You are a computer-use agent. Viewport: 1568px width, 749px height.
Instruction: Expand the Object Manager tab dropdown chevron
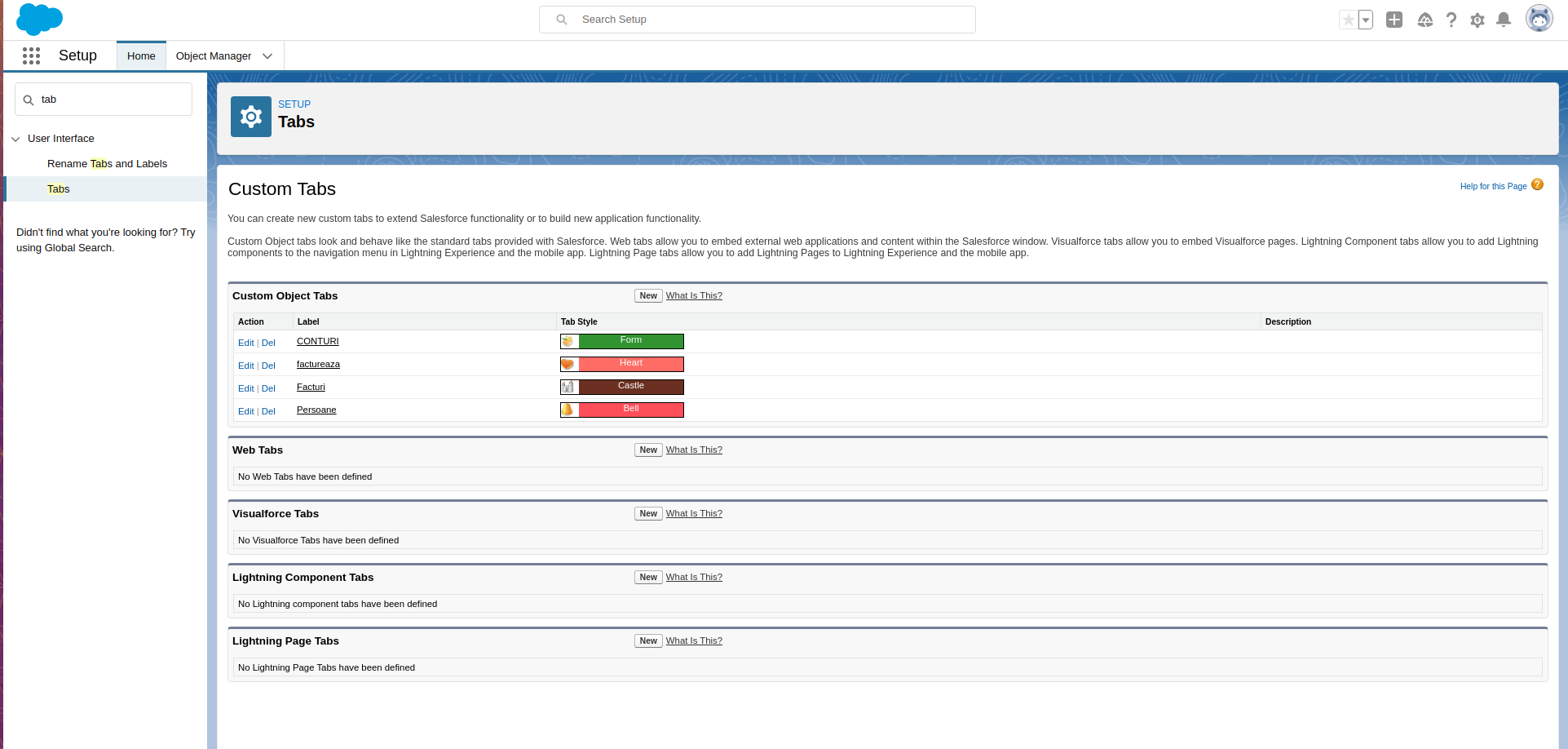pos(267,56)
